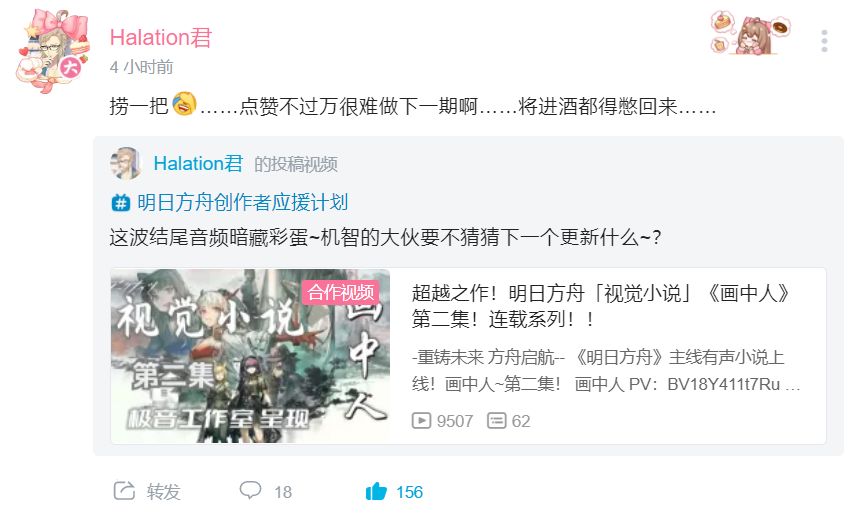Click the hashtag topic icon
Viewport: 855px width, 516px height.
tap(121, 203)
